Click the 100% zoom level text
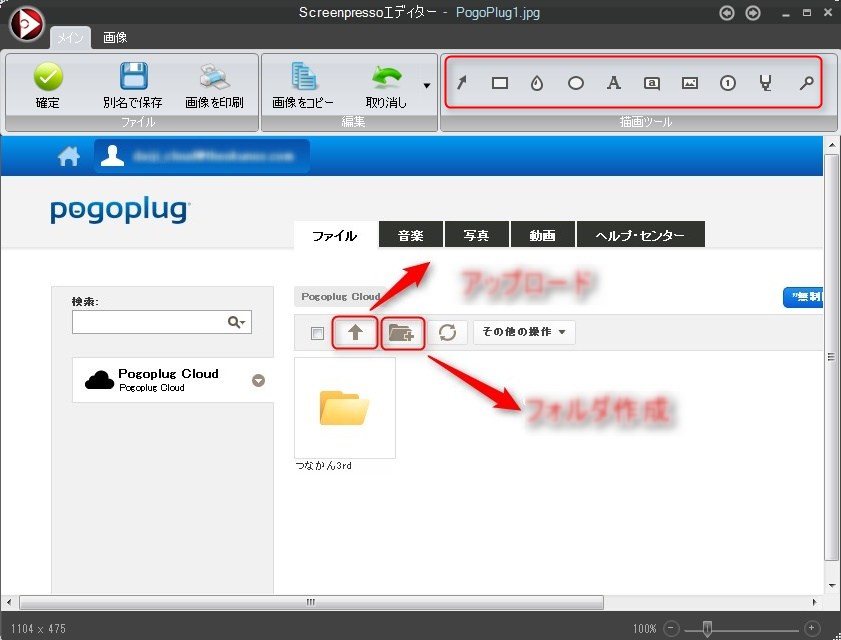This screenshot has height=640, width=841. (x=645, y=629)
